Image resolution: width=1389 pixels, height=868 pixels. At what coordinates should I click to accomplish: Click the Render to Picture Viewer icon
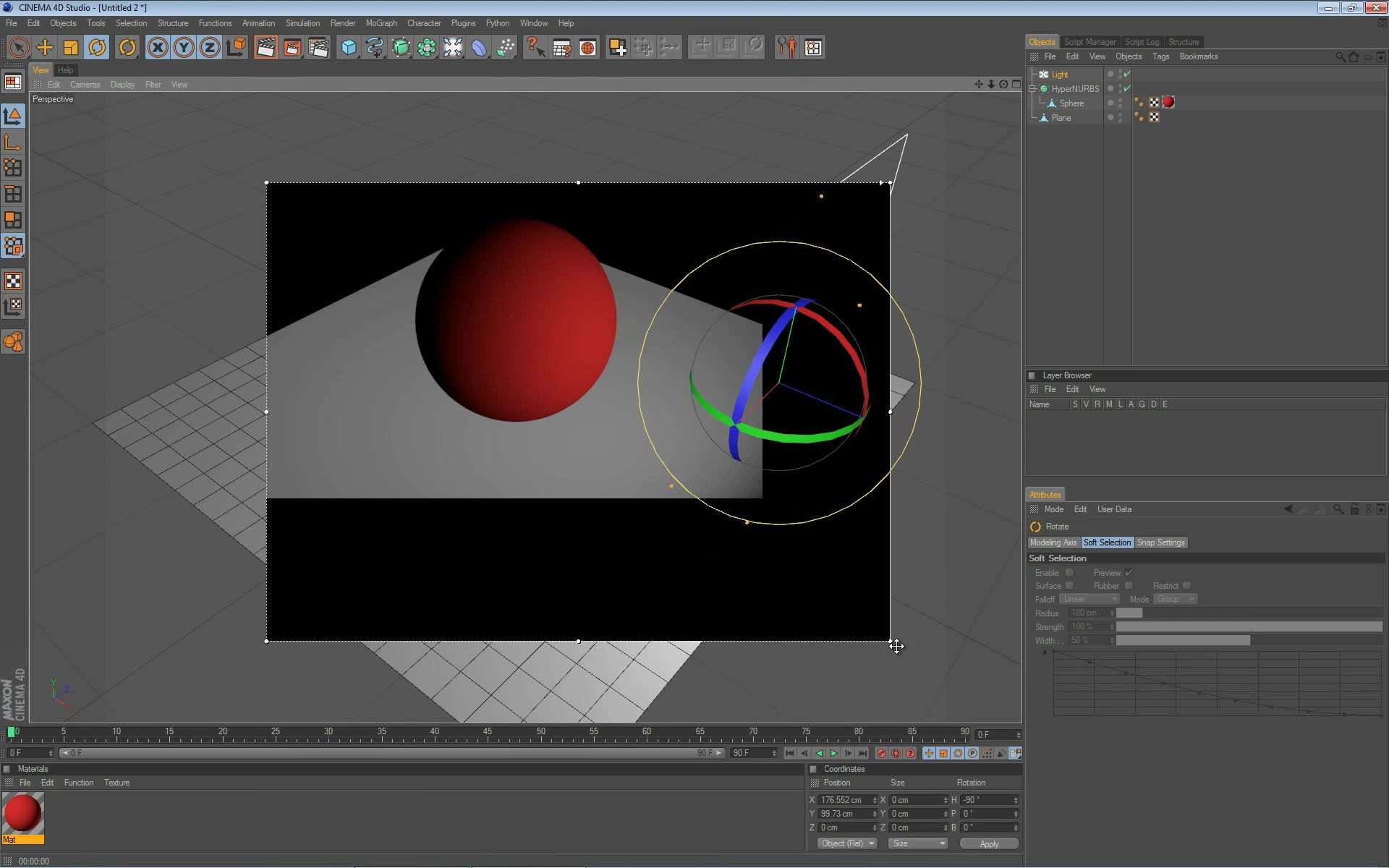pyautogui.click(x=292, y=46)
